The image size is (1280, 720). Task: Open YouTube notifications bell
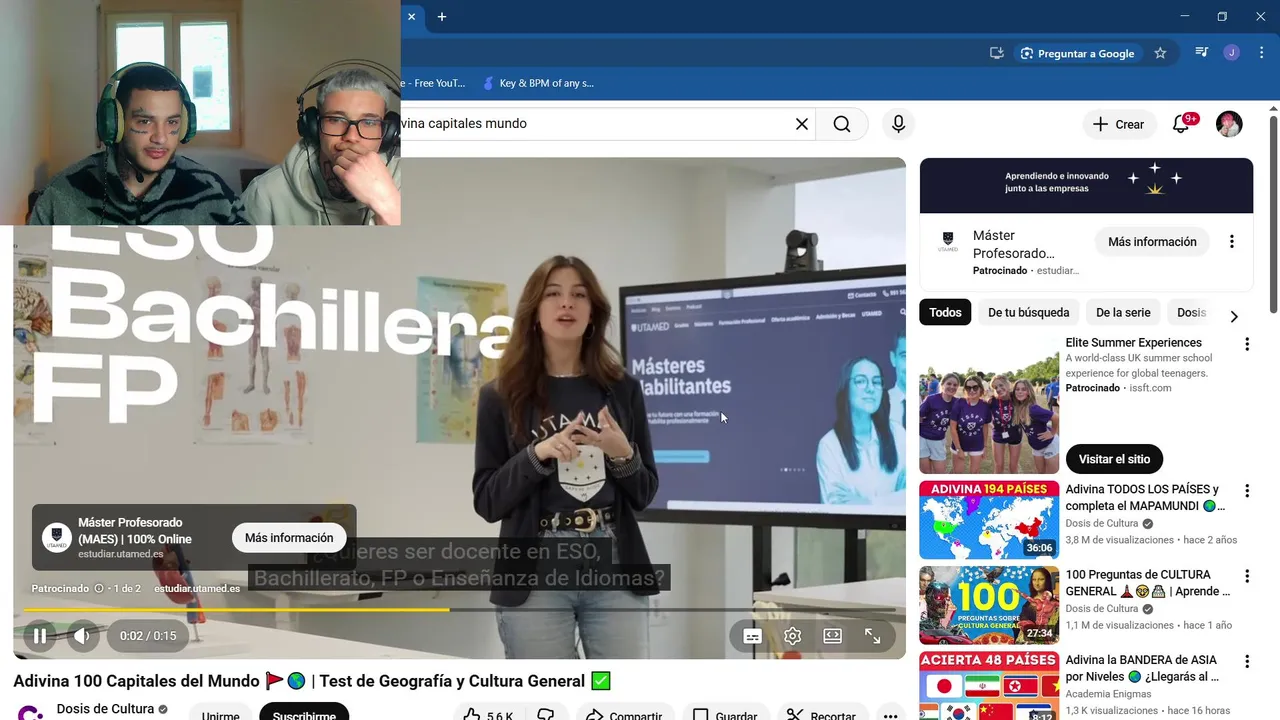[x=1181, y=124]
